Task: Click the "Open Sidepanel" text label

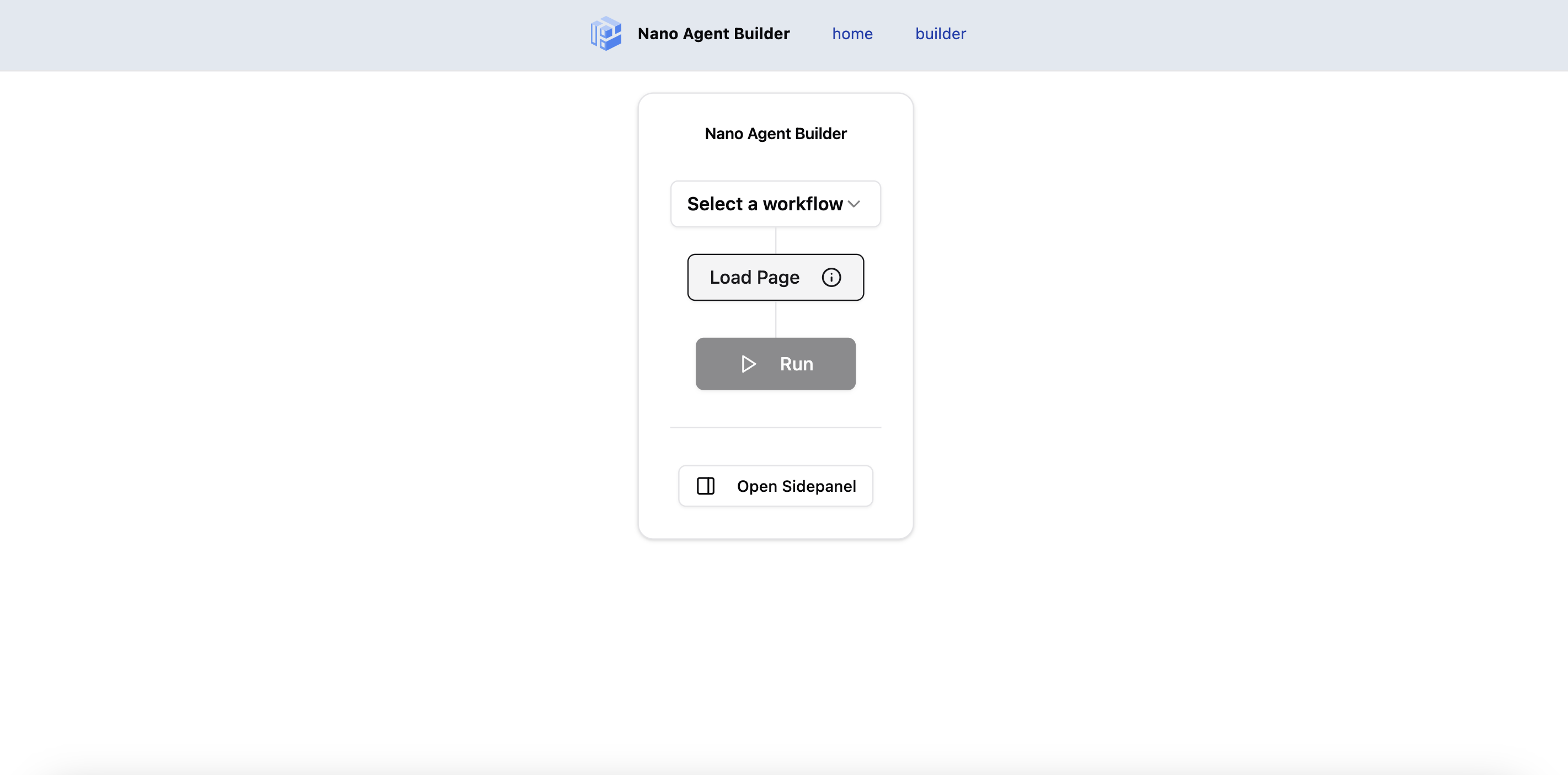Action: pyautogui.click(x=796, y=486)
